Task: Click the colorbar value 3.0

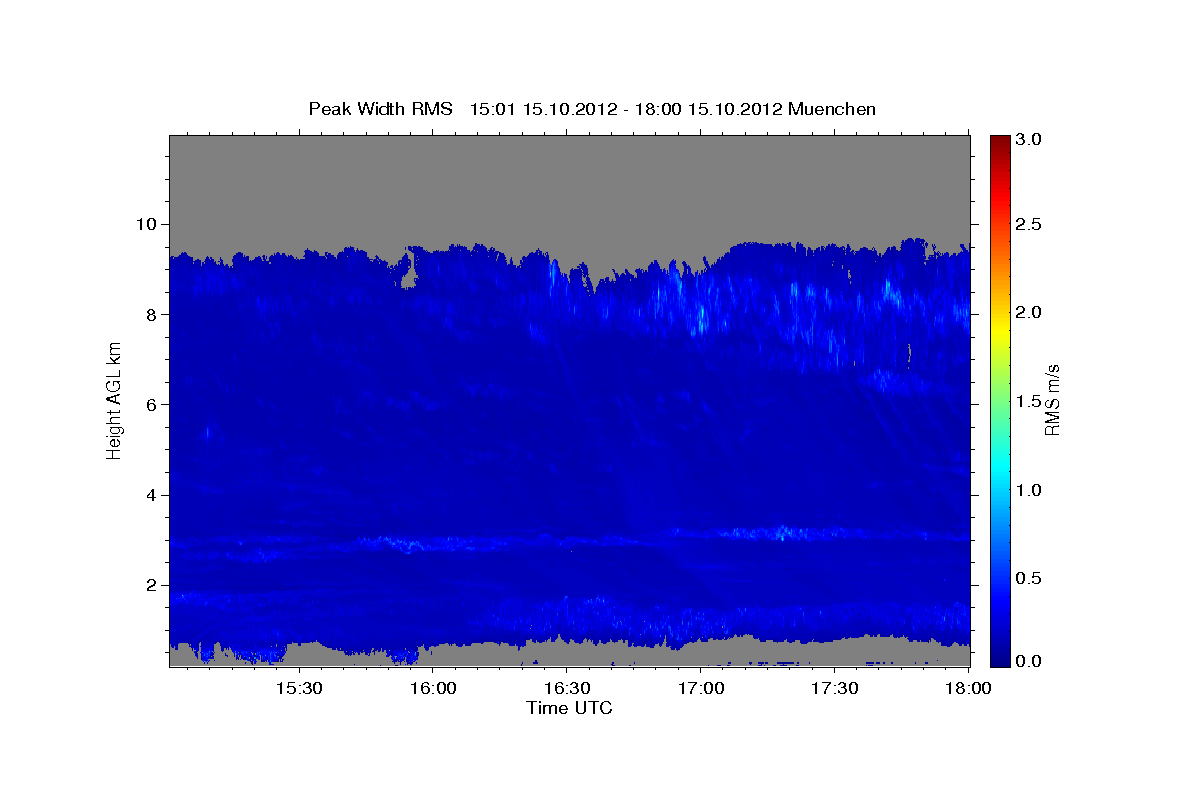Action: click(1030, 139)
